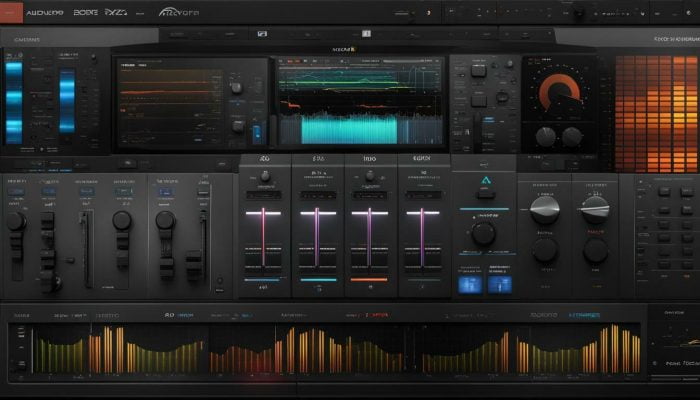This screenshot has height=400, width=700.
Task: Open the first menu label beside the red square
Action: click(45, 13)
